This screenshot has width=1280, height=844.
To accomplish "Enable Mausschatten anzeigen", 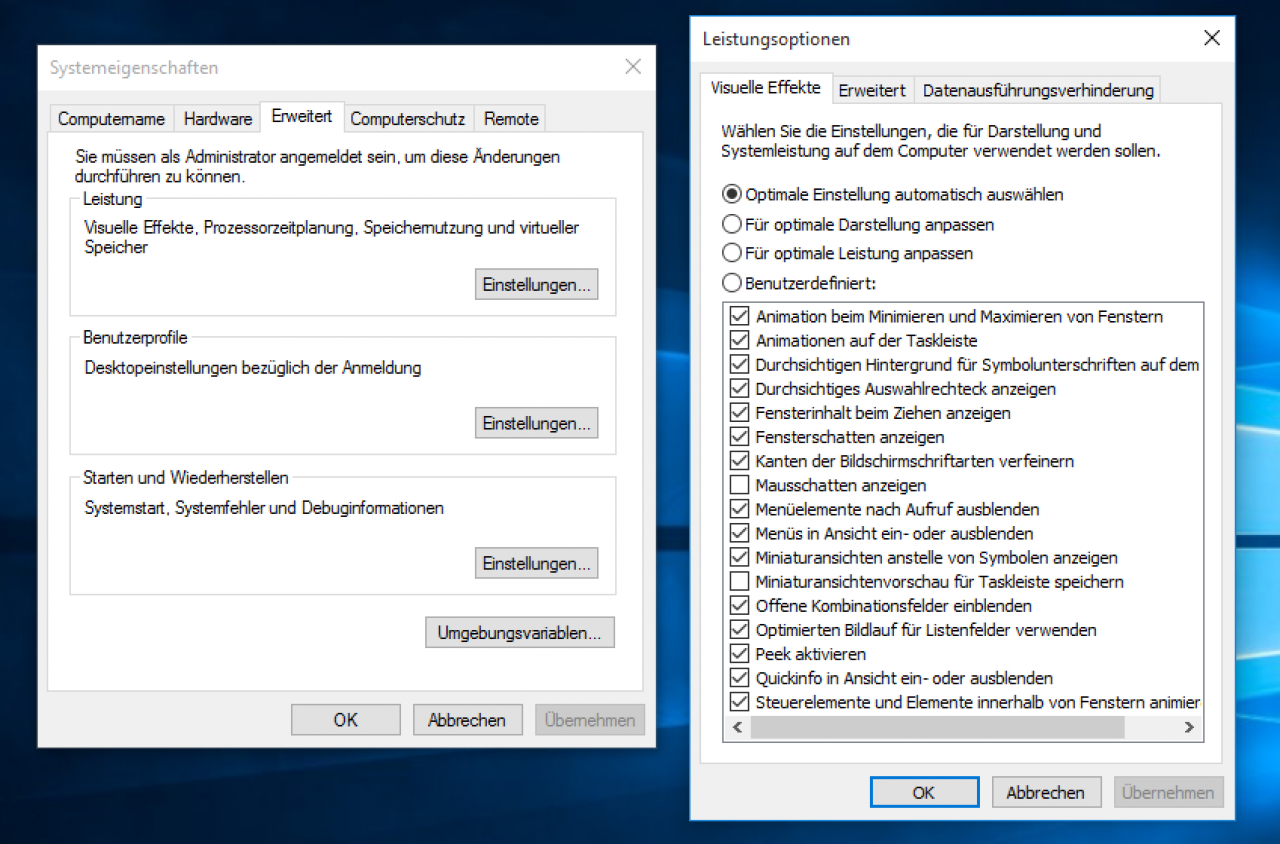I will click(740, 484).
